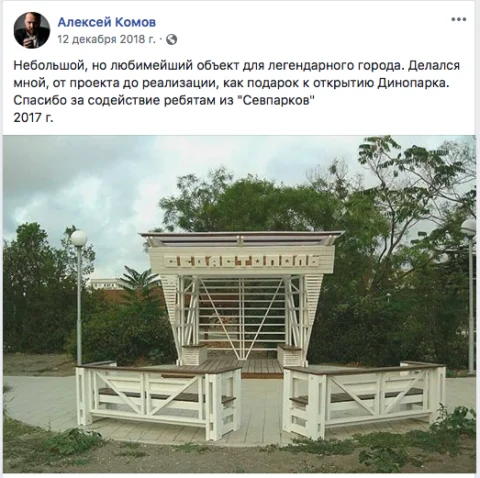Open the Алексей Комов profile name link

[x=107, y=22]
